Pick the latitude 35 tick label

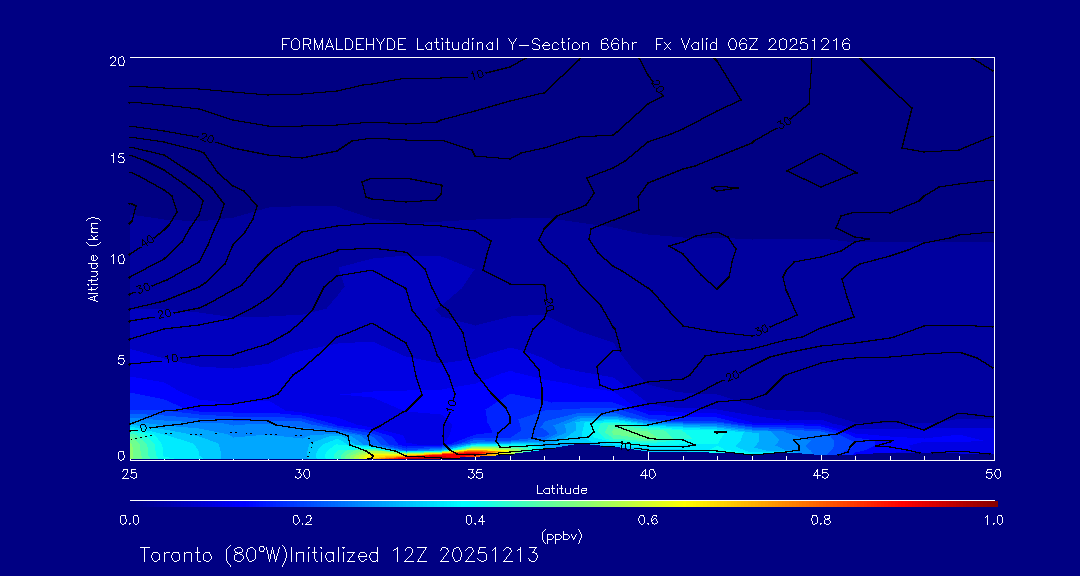tap(475, 473)
